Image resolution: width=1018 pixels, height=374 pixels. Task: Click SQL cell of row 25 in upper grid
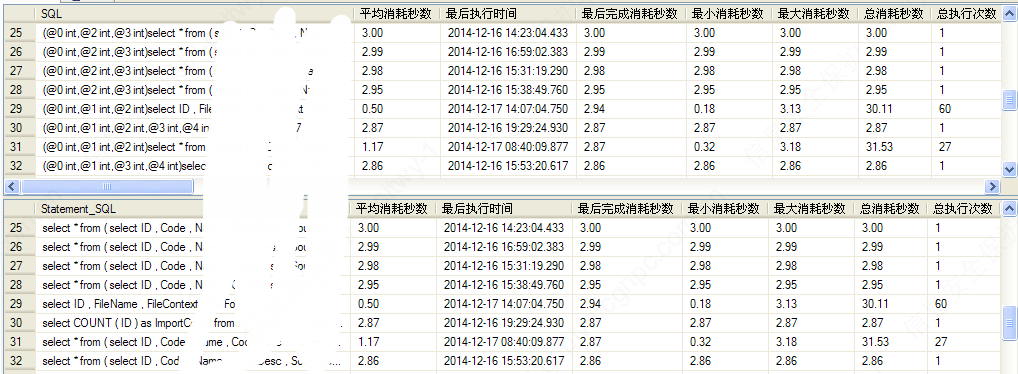[x=195, y=33]
